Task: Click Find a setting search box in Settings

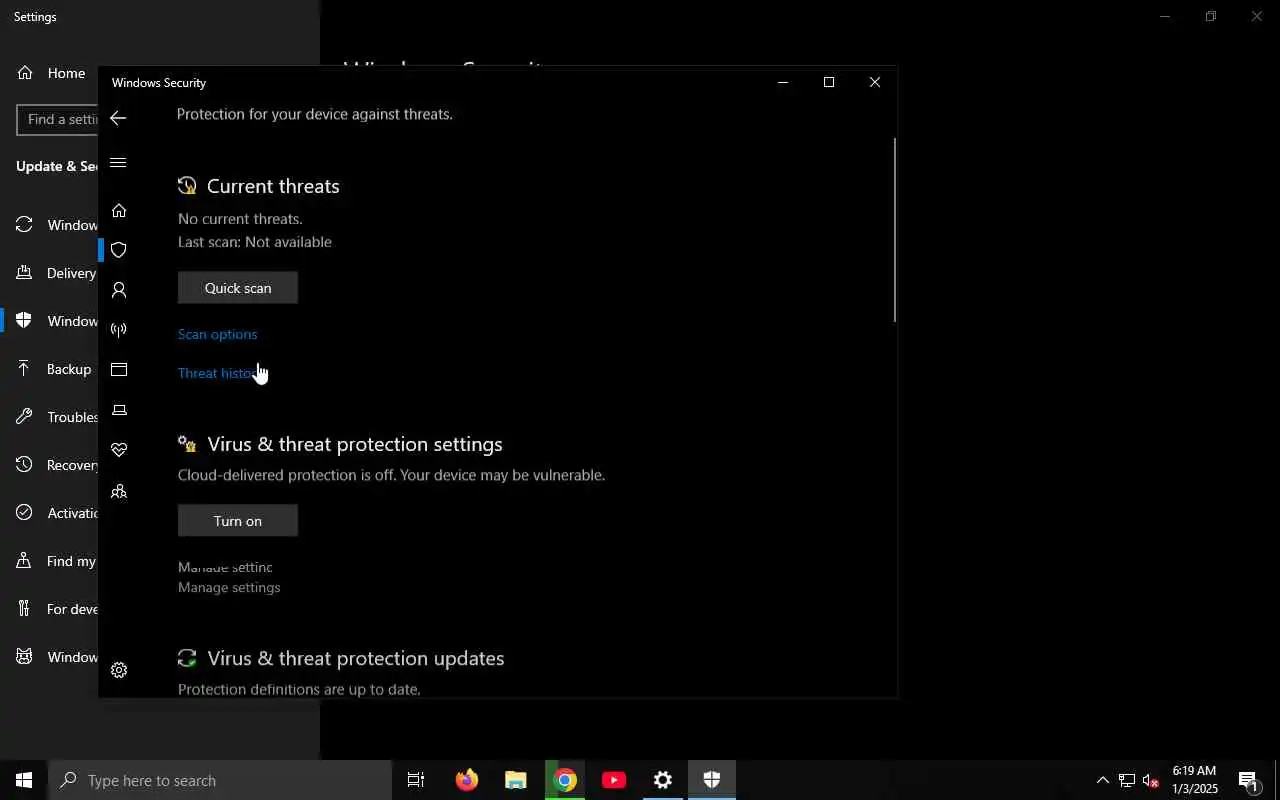Action: pos(58,119)
